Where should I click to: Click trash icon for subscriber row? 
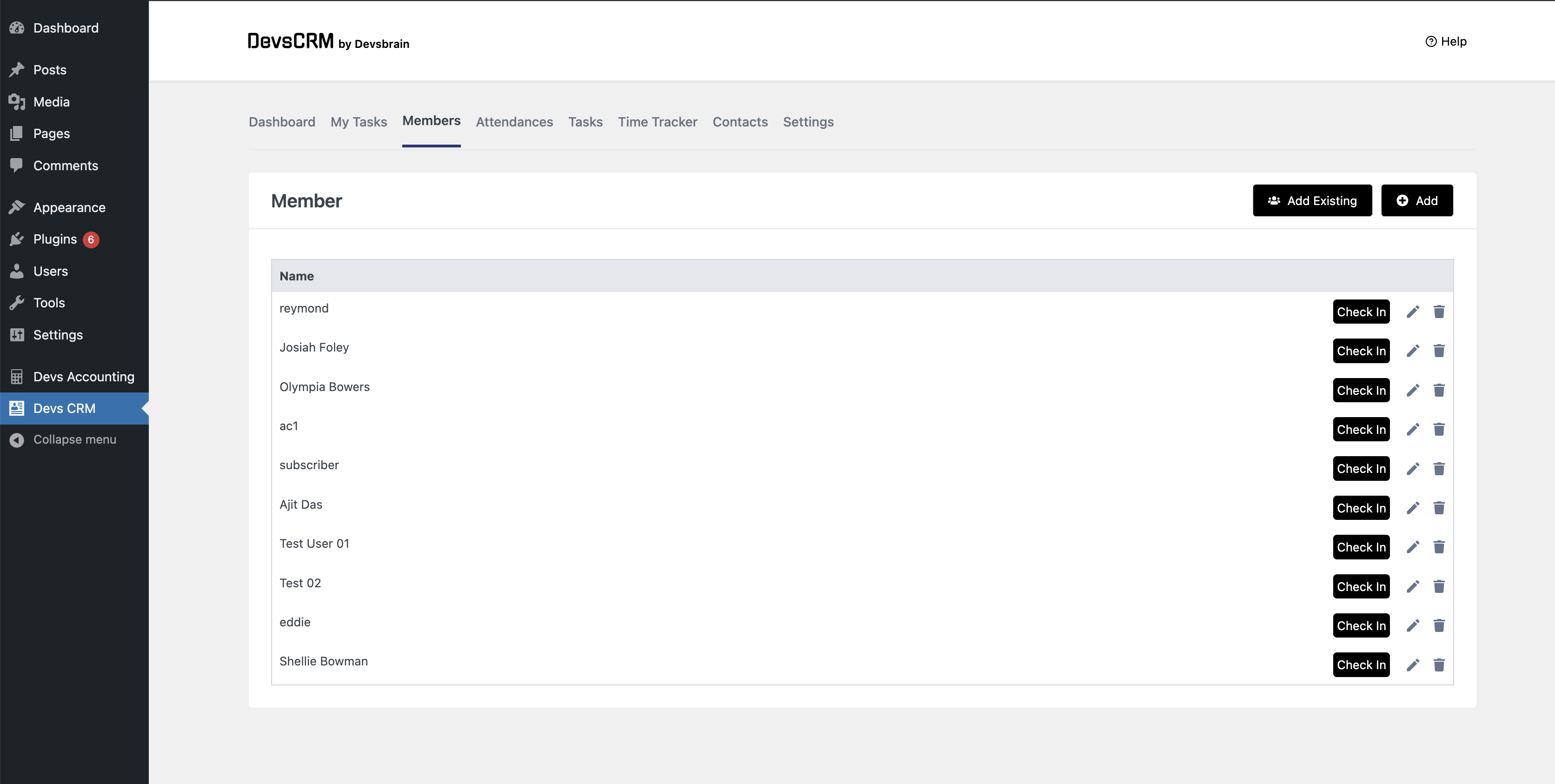coord(1439,469)
